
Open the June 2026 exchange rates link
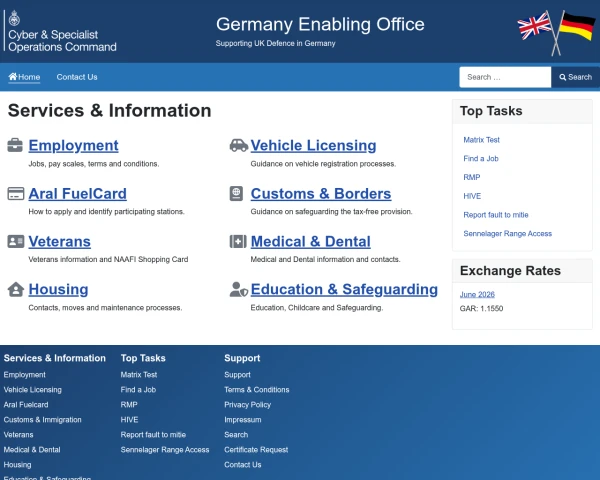tap(477, 294)
